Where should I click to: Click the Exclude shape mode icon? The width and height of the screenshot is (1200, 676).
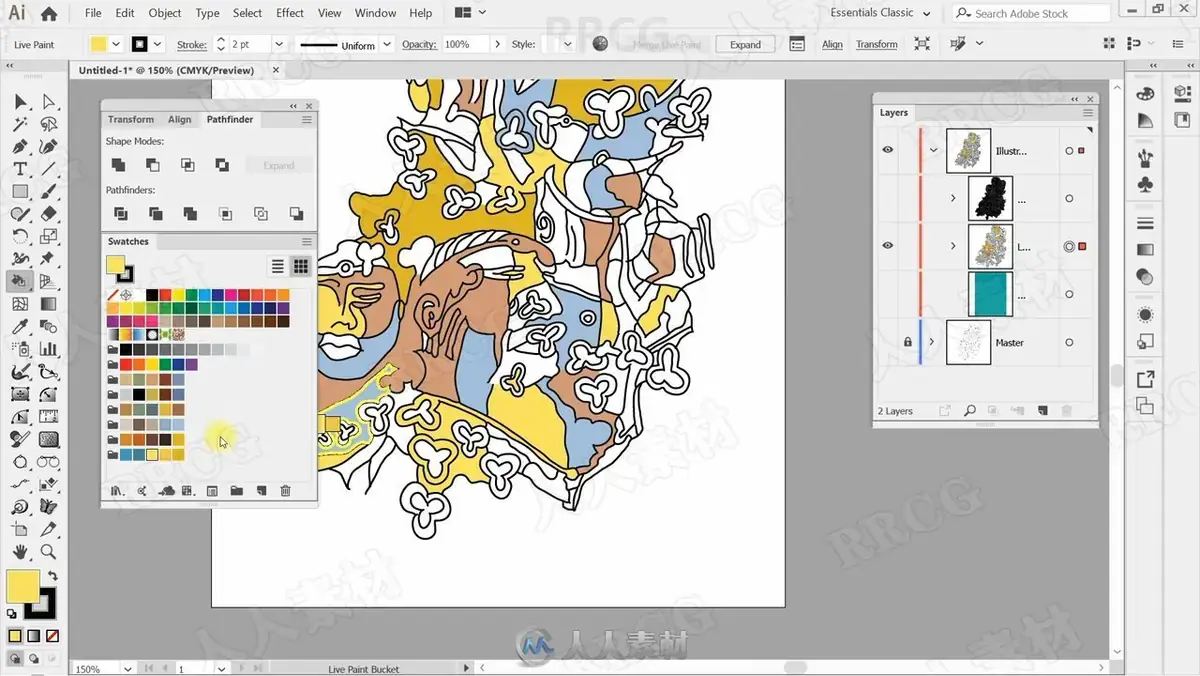click(222, 165)
